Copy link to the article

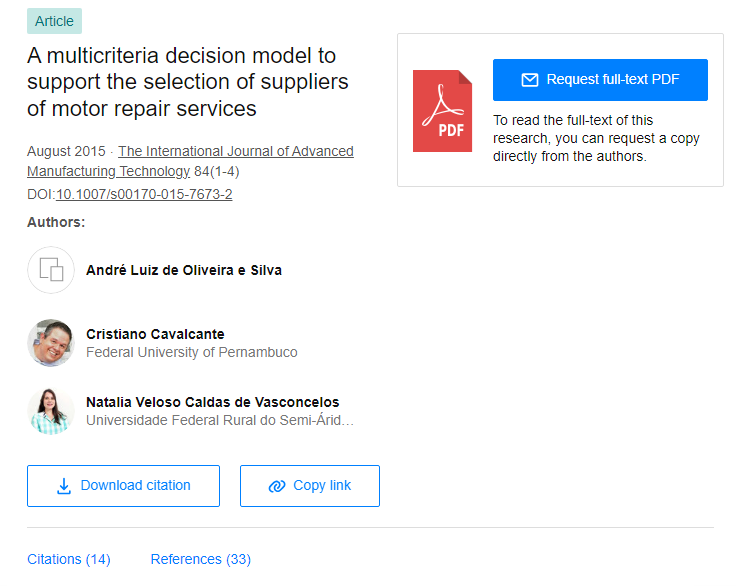coord(310,486)
